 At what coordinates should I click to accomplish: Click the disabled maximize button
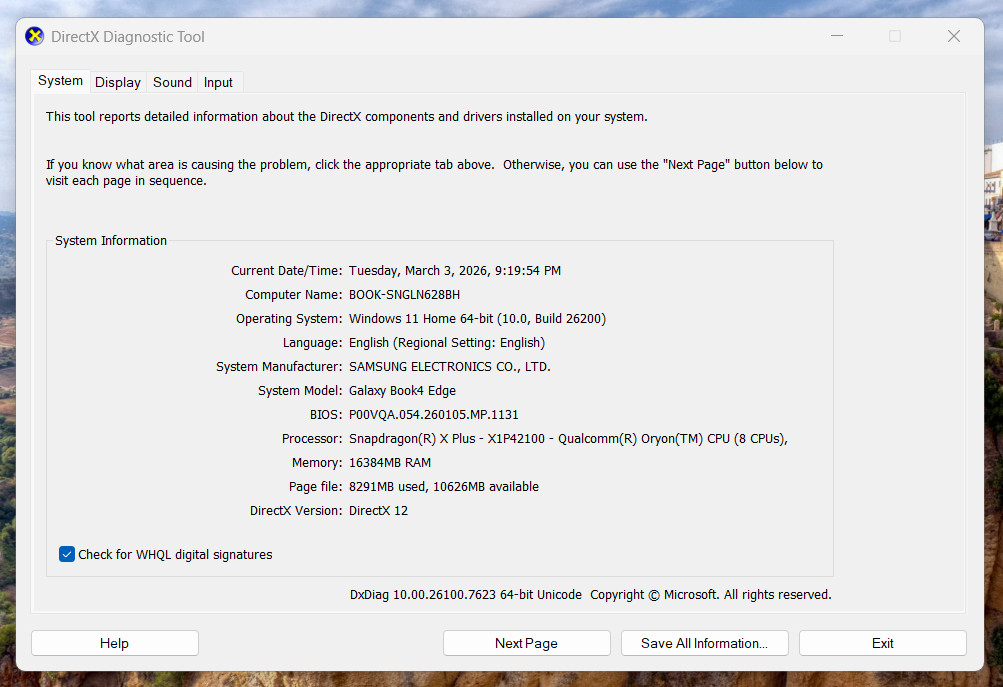(x=895, y=36)
